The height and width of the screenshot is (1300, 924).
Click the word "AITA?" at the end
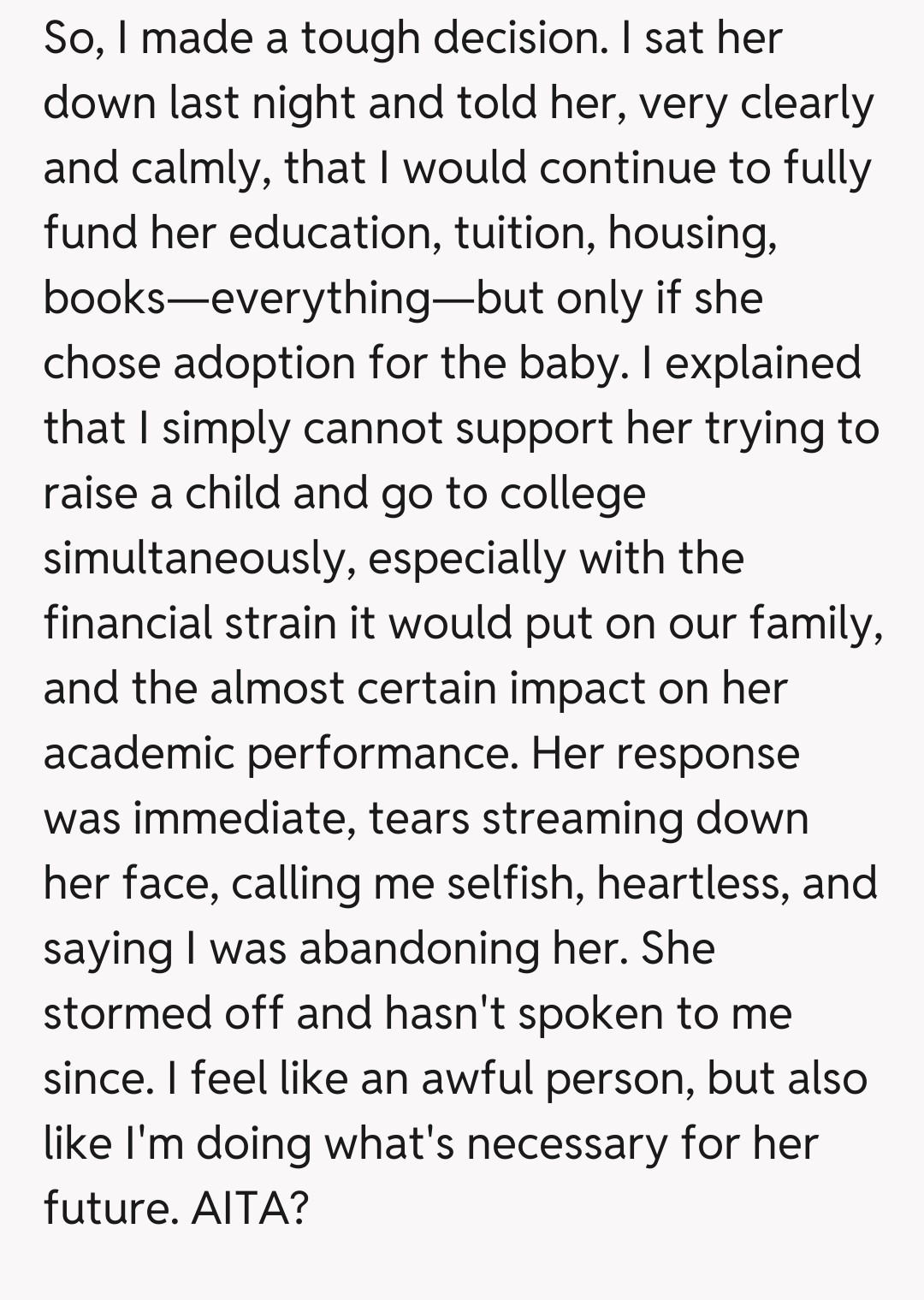pos(249,1208)
